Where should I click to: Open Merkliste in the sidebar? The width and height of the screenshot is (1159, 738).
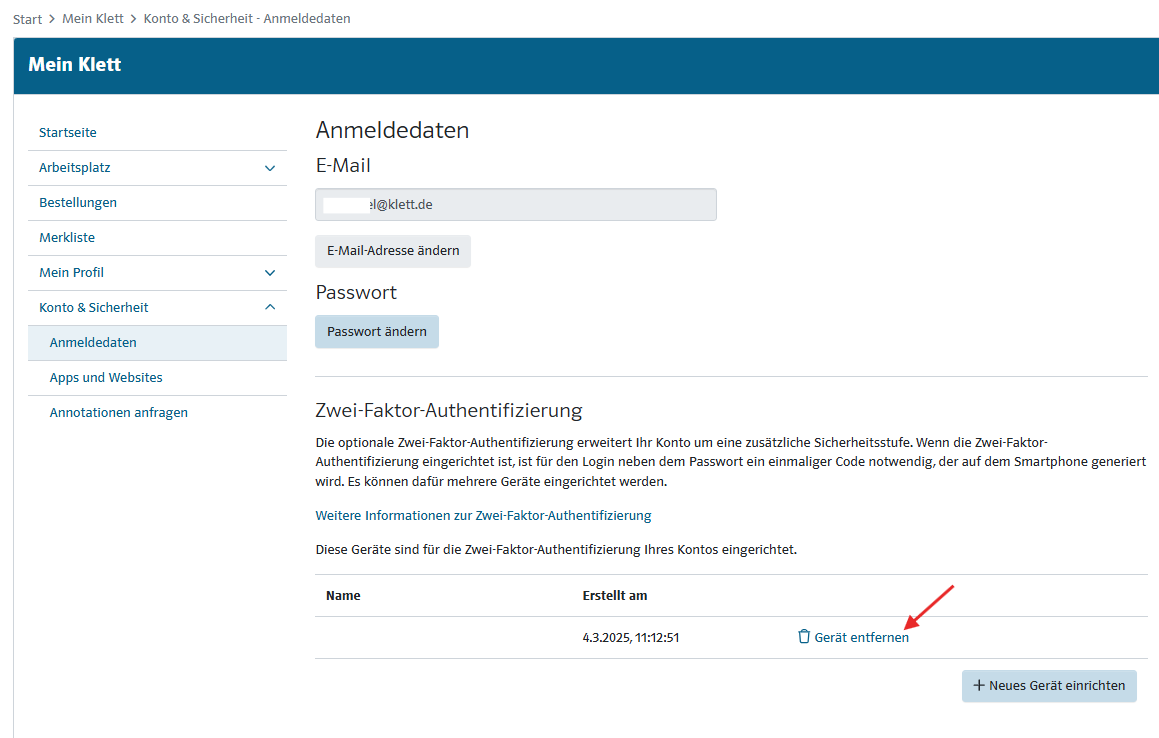(x=67, y=237)
